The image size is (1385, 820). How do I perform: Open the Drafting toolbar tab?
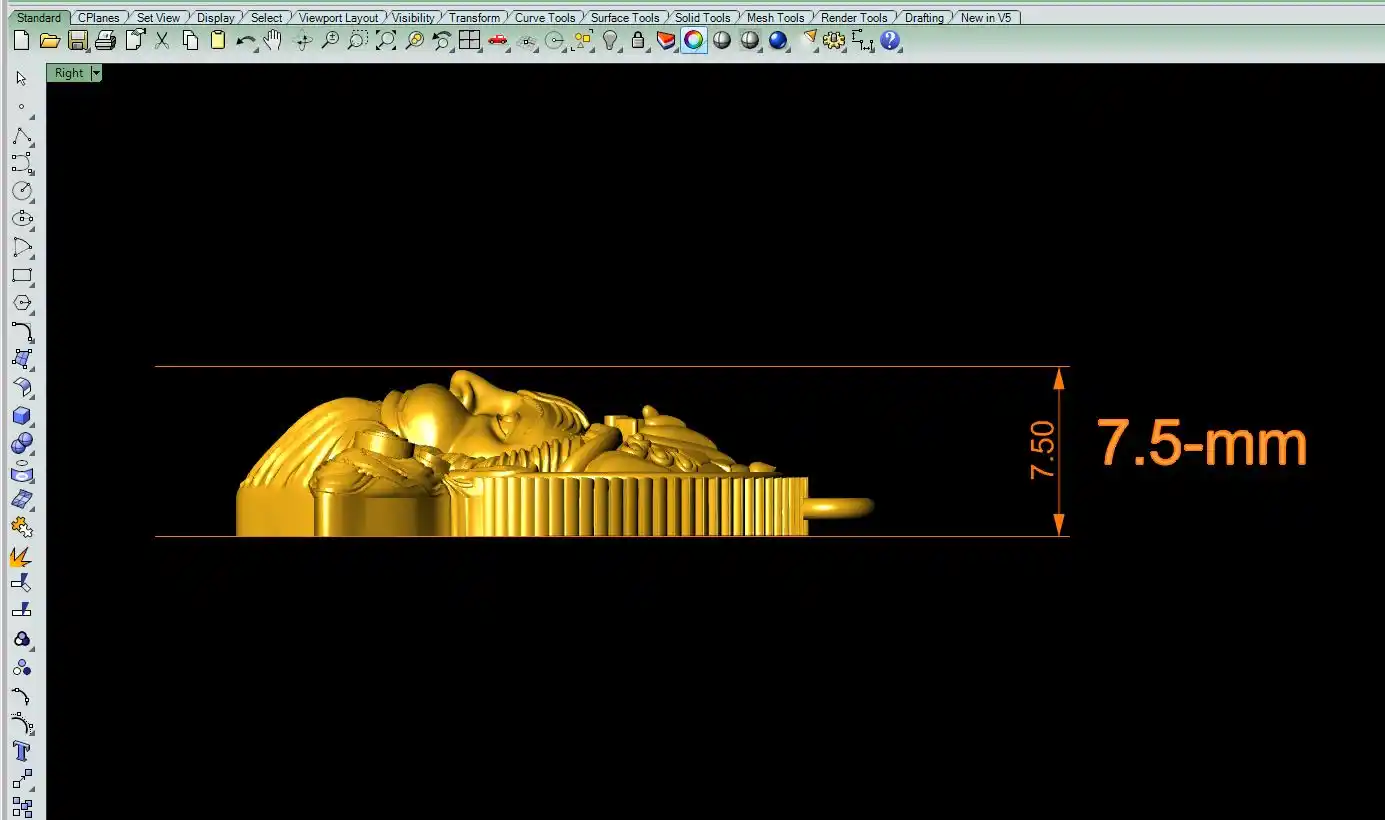click(924, 17)
